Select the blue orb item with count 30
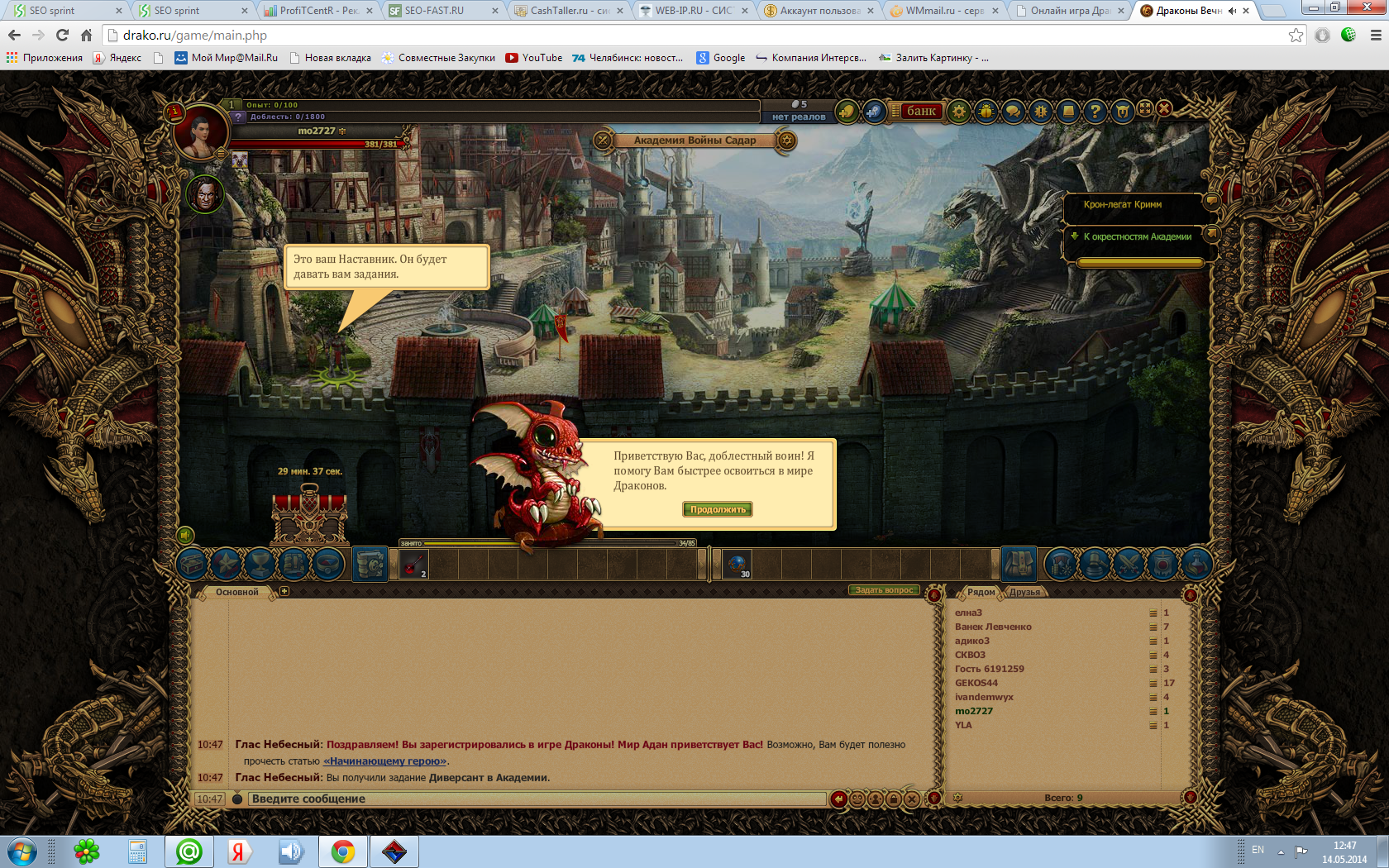This screenshot has height=868, width=1389. [737, 565]
